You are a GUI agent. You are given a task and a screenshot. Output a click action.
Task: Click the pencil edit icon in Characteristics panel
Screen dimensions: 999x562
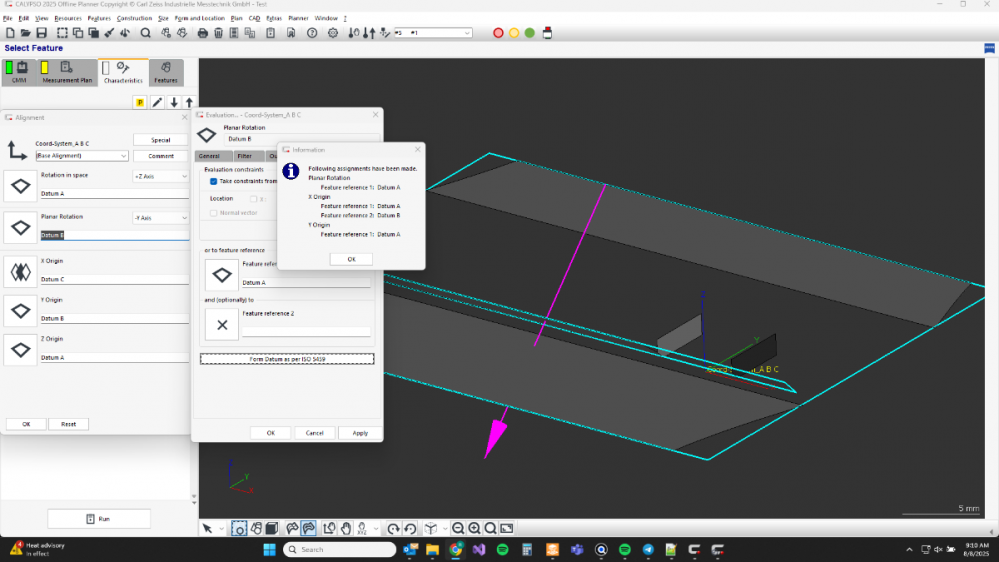click(x=157, y=102)
